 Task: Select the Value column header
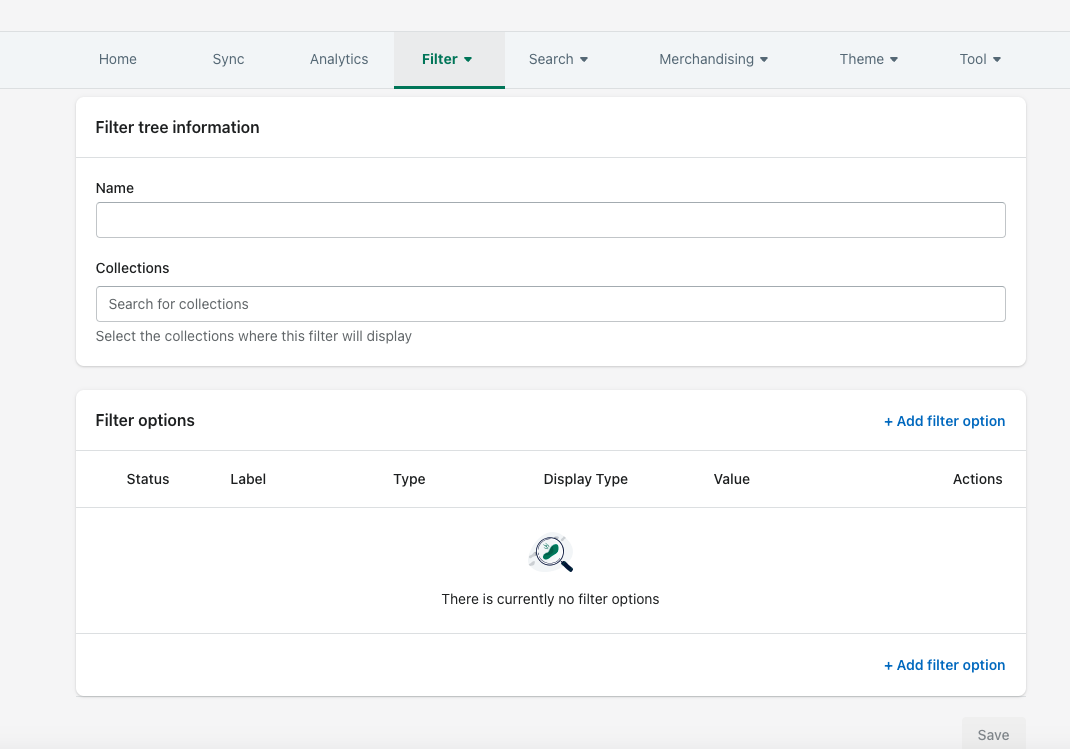tap(731, 479)
